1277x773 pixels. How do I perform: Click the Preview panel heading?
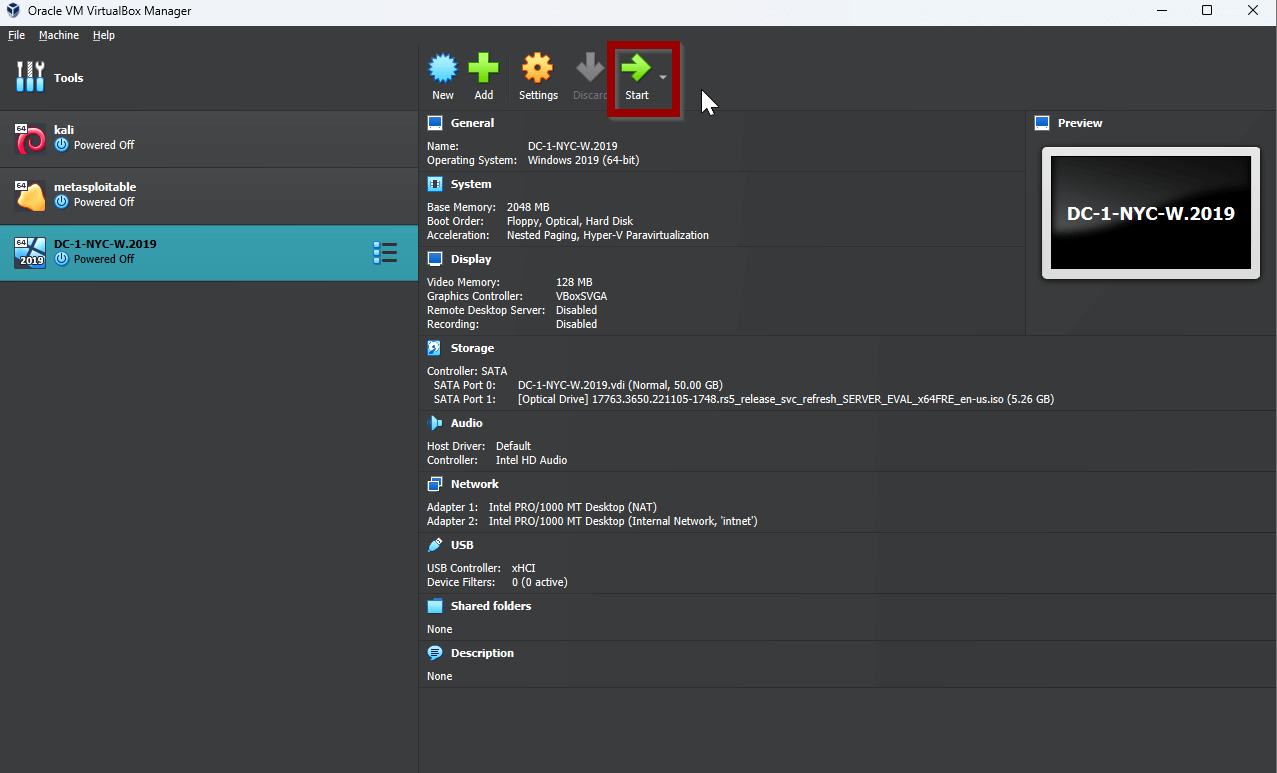click(x=1080, y=123)
